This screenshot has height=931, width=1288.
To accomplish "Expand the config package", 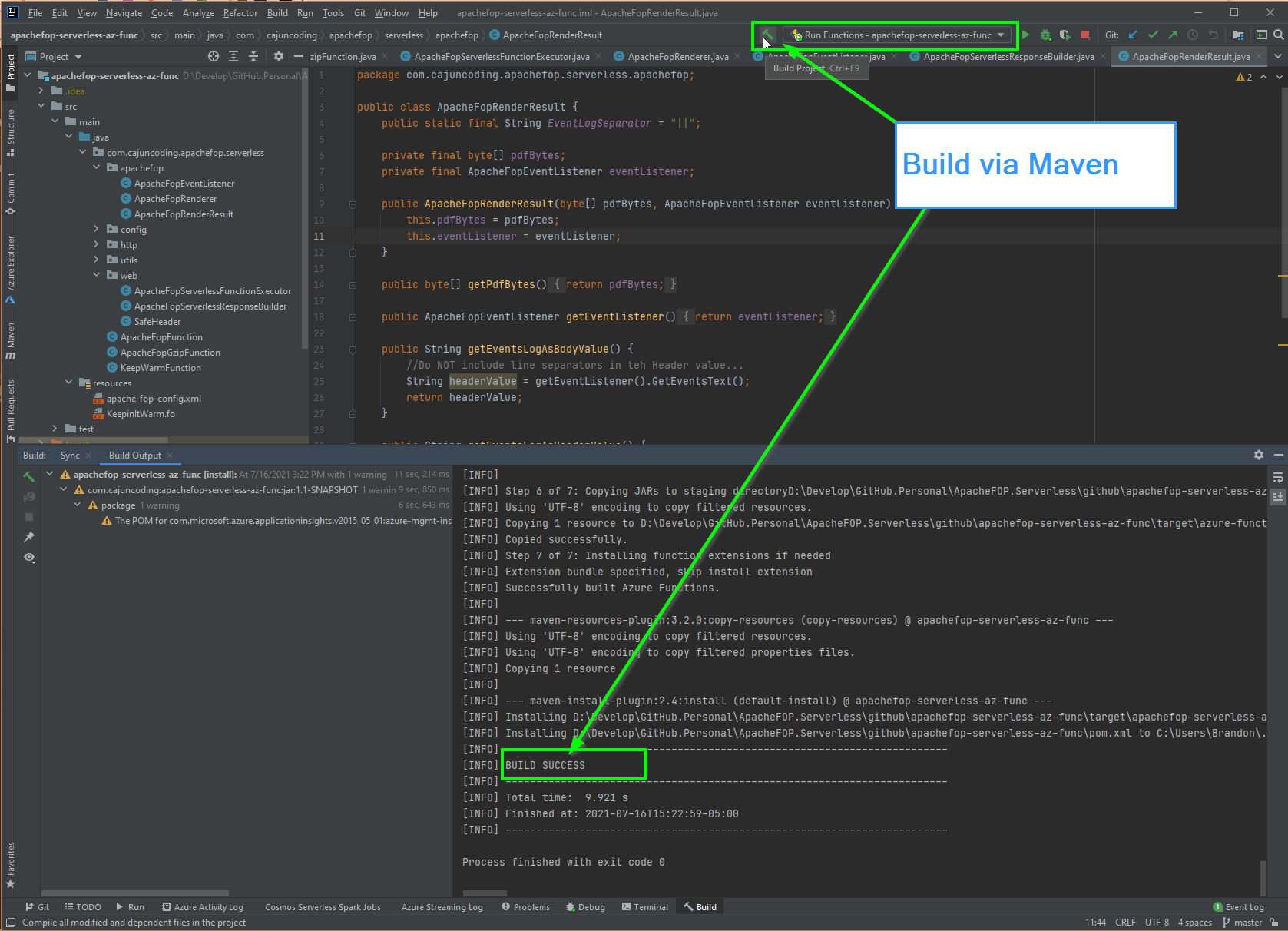I will coord(96,229).
